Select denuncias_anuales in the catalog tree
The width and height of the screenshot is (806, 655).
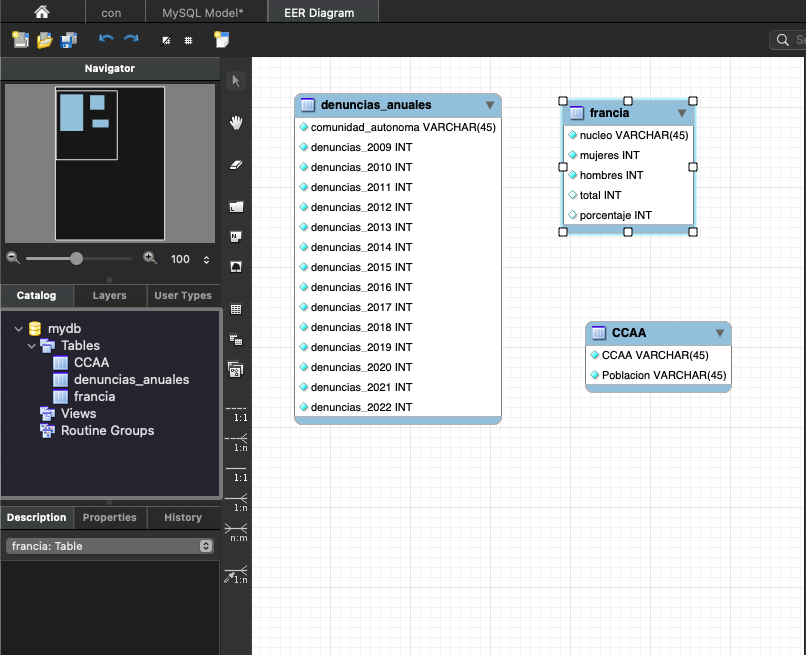pyautogui.click(x=130, y=379)
